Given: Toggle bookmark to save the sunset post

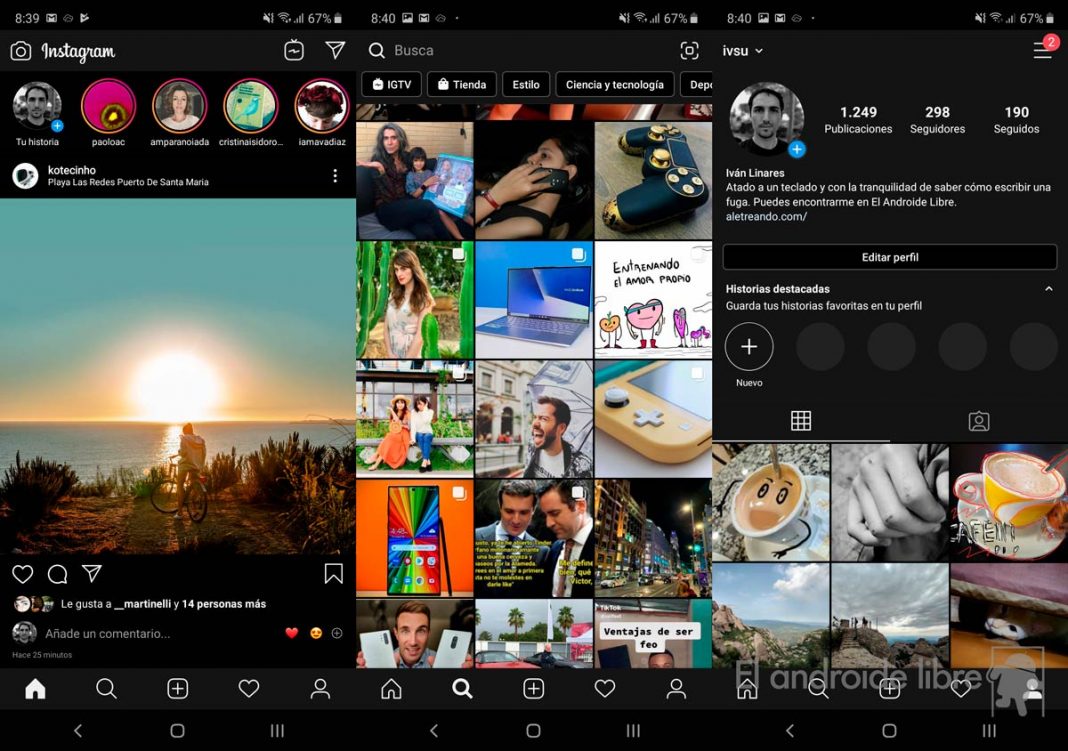Looking at the screenshot, I should (334, 574).
